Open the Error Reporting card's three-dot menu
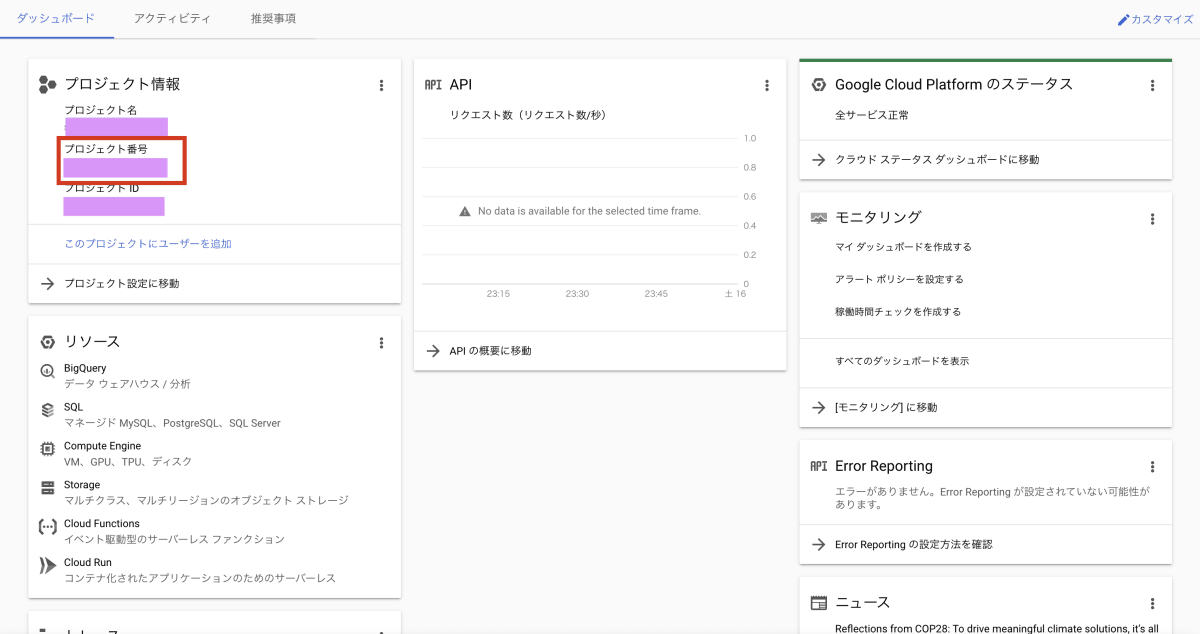This screenshot has width=1200, height=634. coord(1152,467)
